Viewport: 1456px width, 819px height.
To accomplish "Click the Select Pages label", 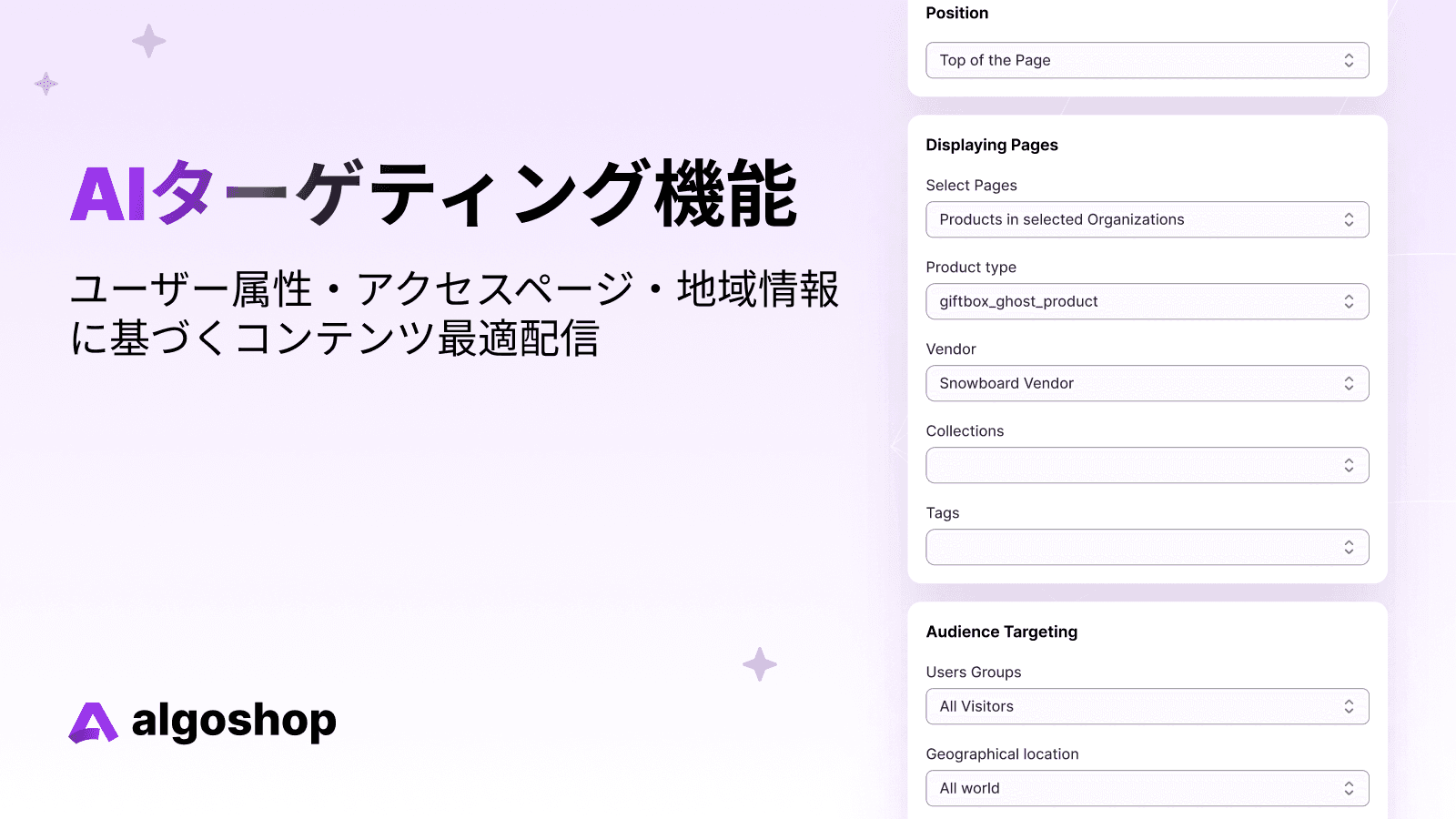I will (x=972, y=186).
